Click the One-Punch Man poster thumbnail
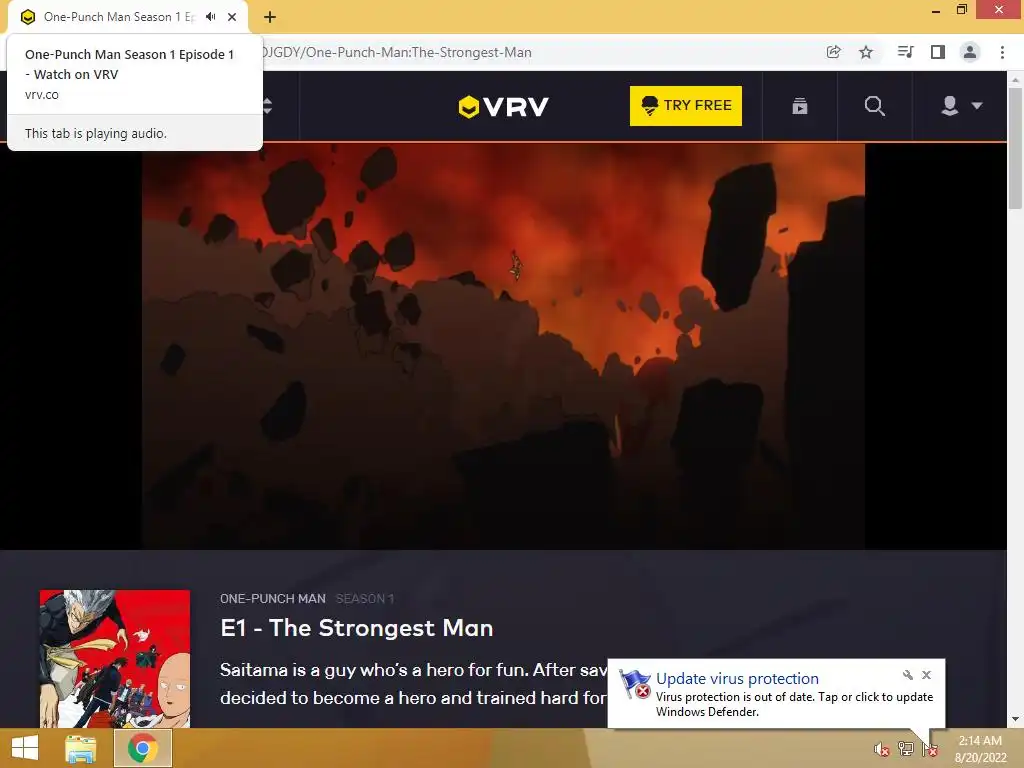 (x=115, y=658)
